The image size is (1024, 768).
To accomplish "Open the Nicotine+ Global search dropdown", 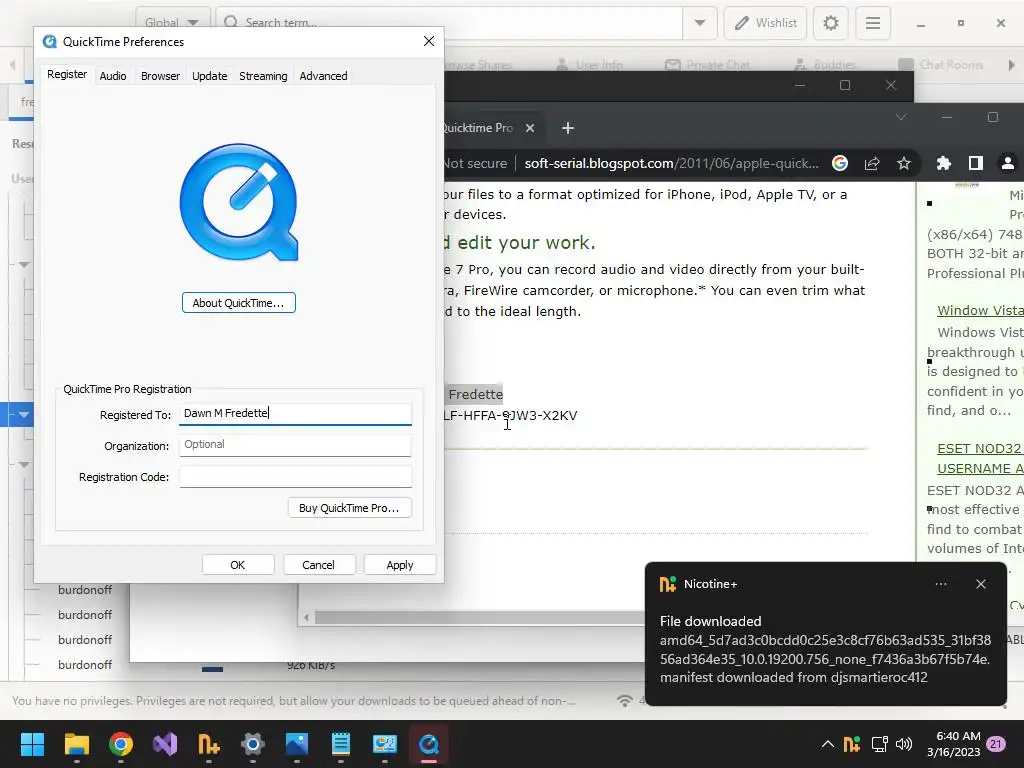I will pyautogui.click(x=172, y=23).
